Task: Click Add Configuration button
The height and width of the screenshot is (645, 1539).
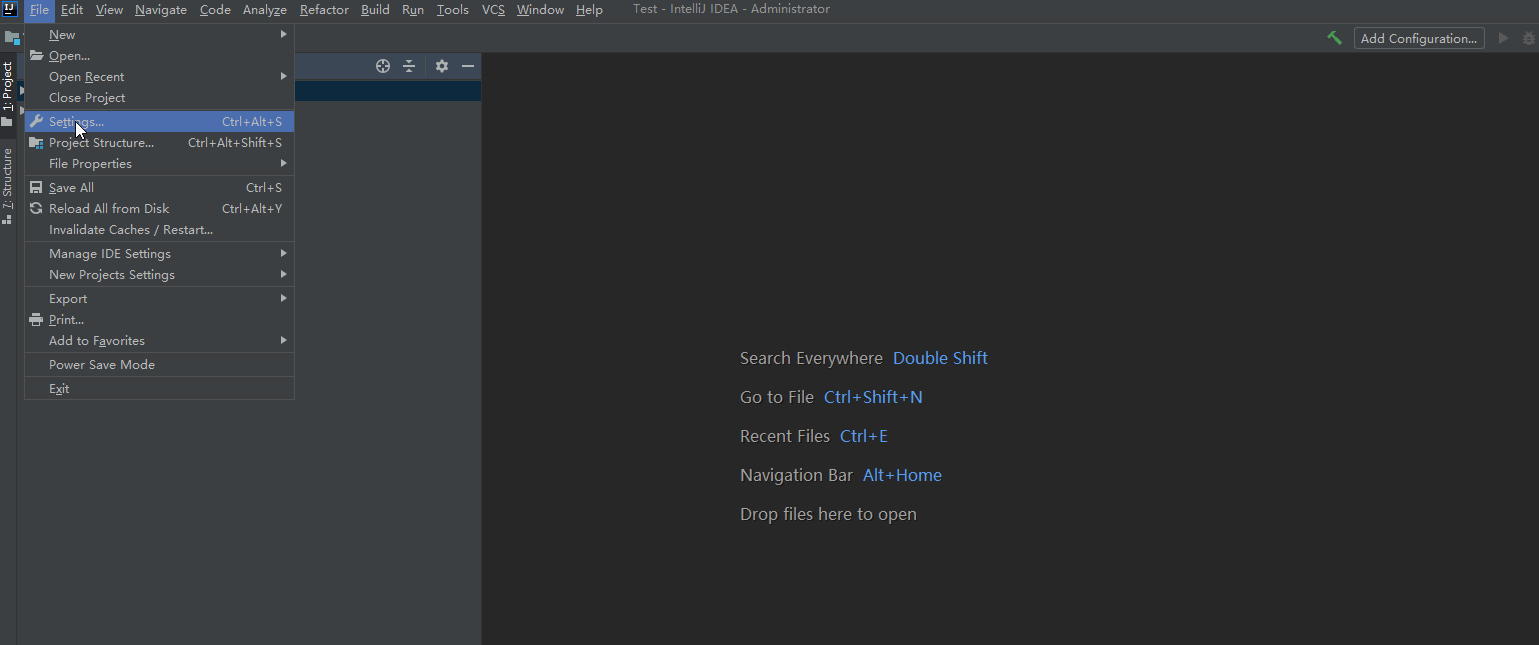Action: (1419, 38)
